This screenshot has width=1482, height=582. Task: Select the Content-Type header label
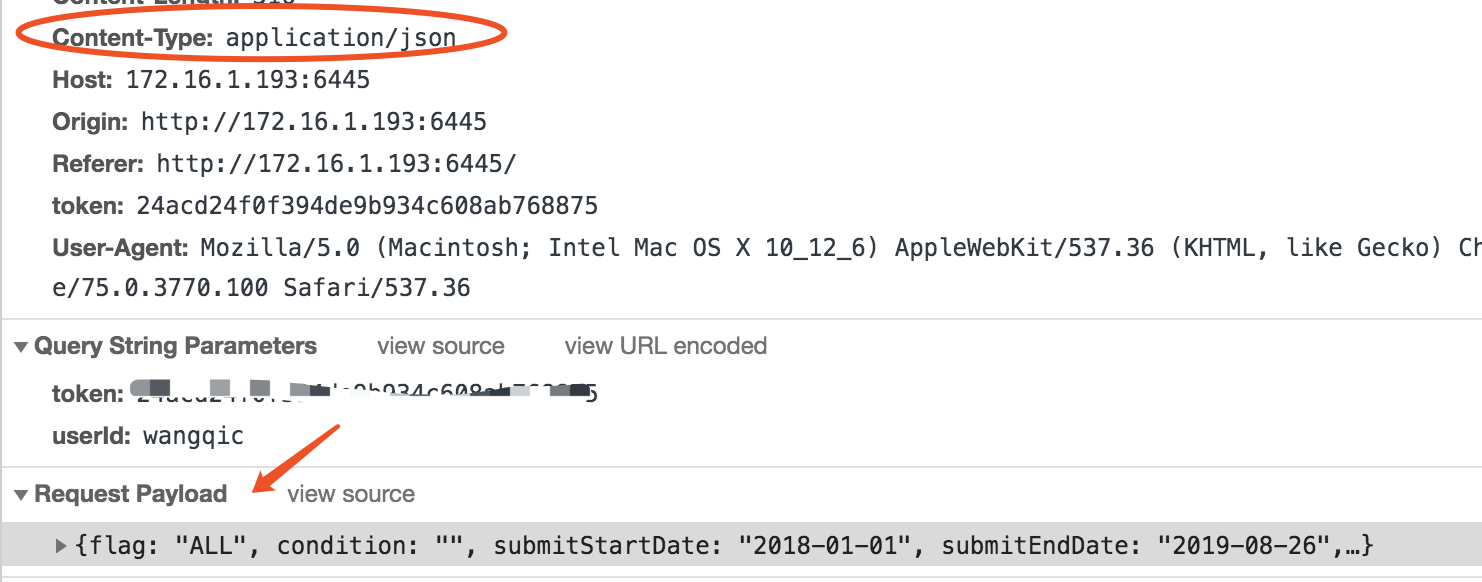coord(133,38)
